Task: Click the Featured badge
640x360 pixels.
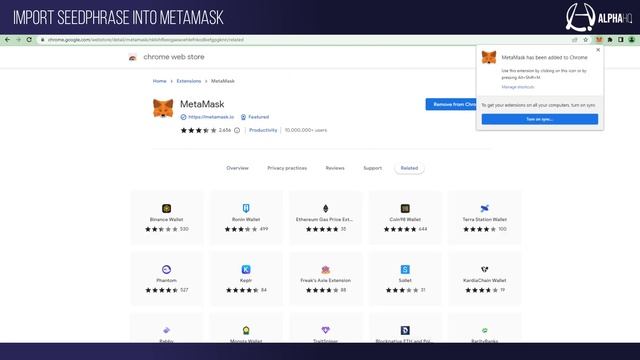Action: (x=255, y=117)
